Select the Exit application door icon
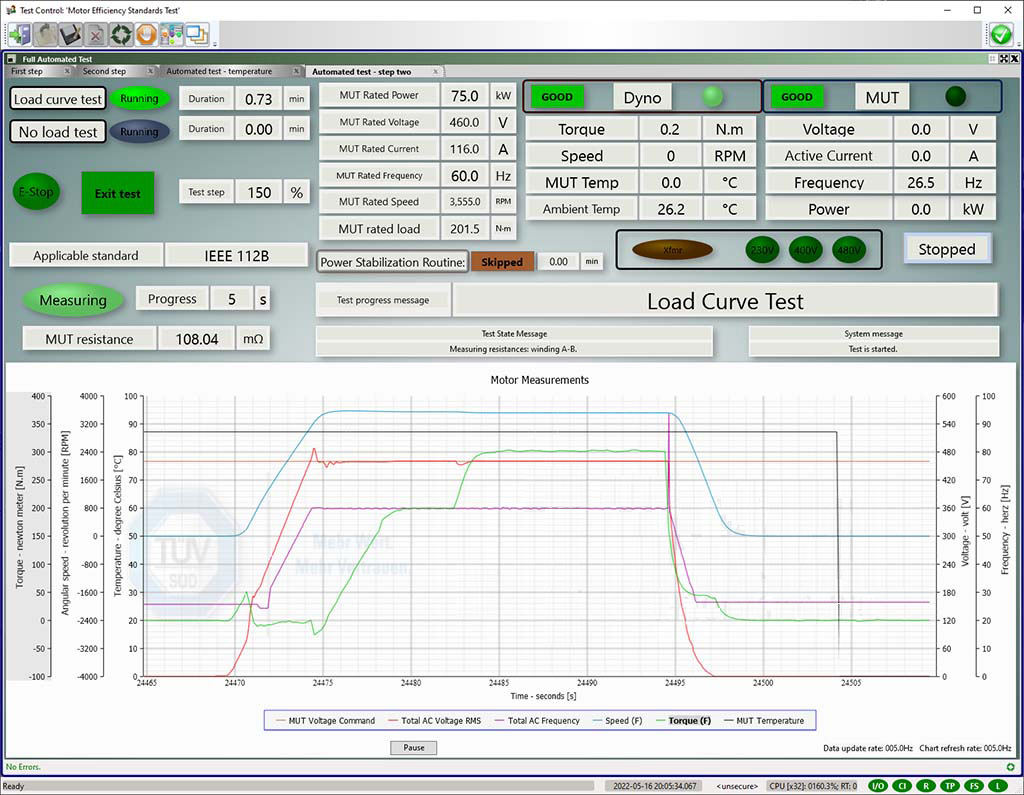The image size is (1024, 795). point(18,33)
